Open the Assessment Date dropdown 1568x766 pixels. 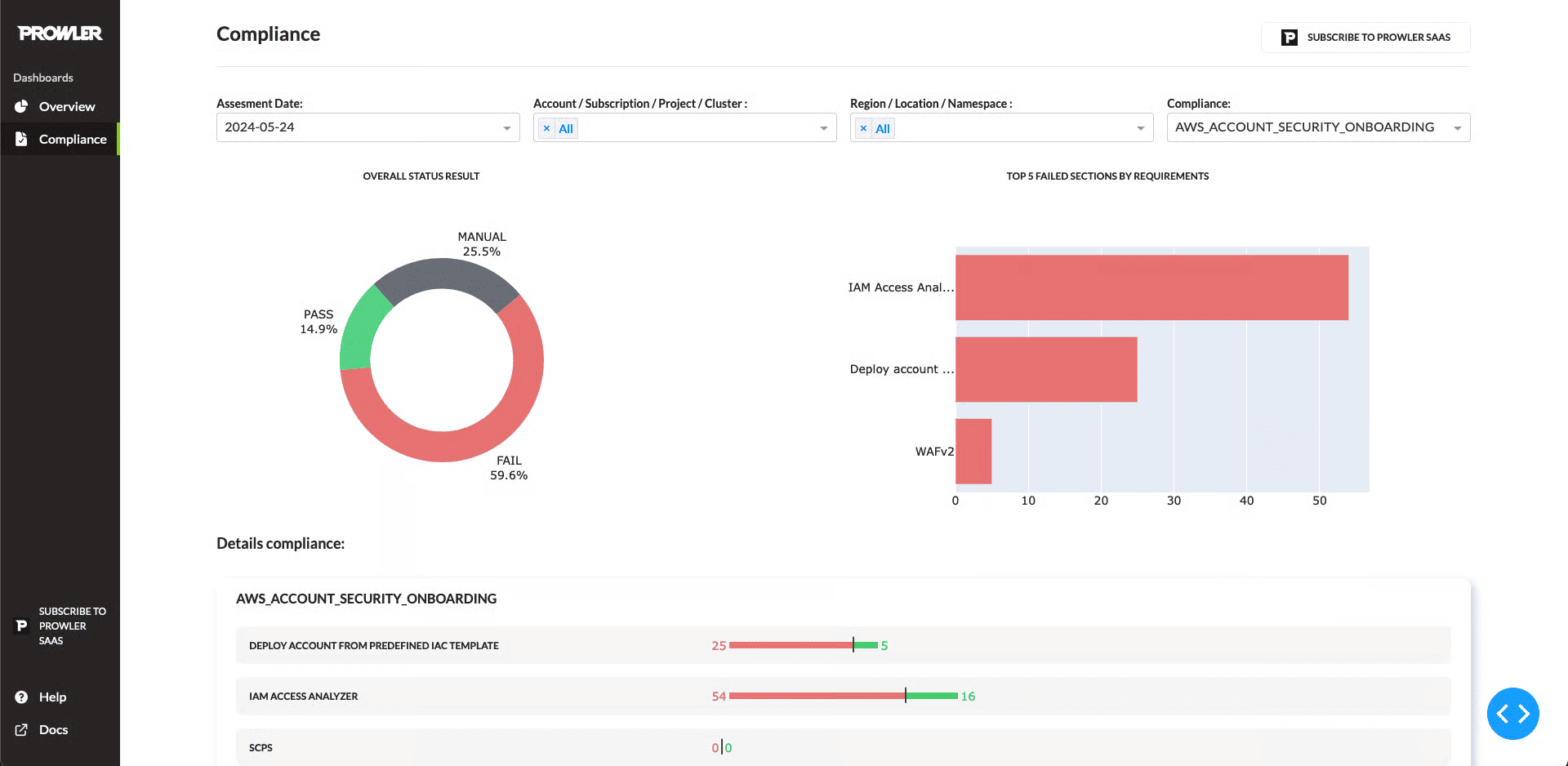(368, 127)
